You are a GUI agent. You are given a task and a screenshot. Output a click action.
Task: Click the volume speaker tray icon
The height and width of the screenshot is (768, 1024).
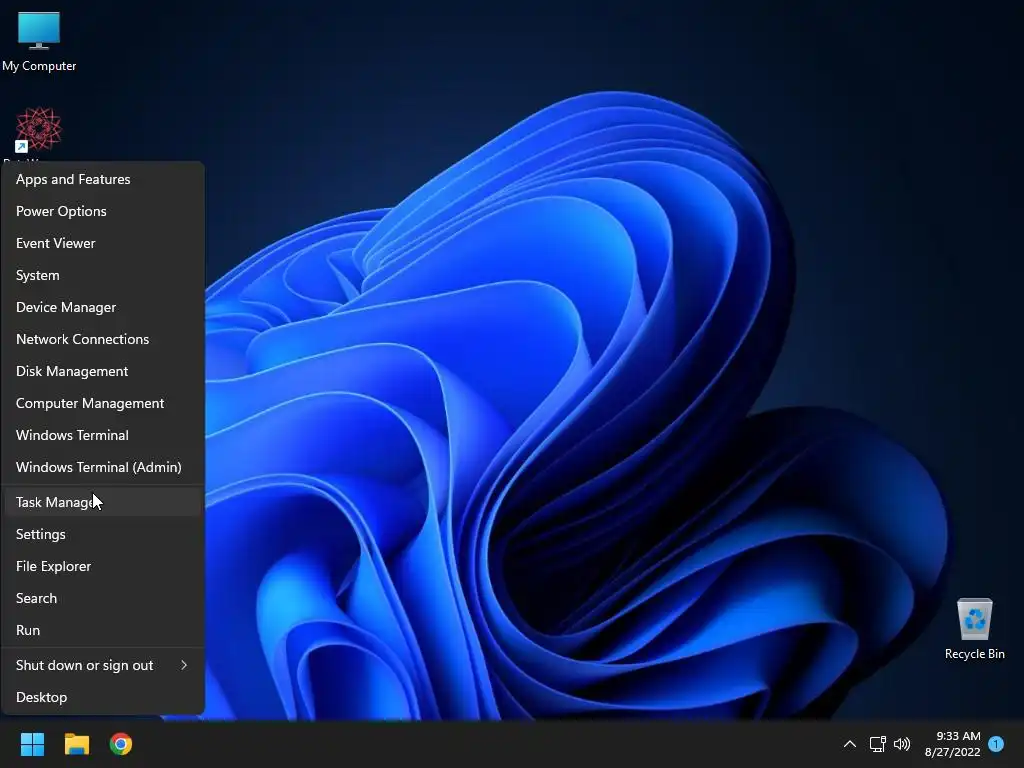pyautogui.click(x=902, y=744)
